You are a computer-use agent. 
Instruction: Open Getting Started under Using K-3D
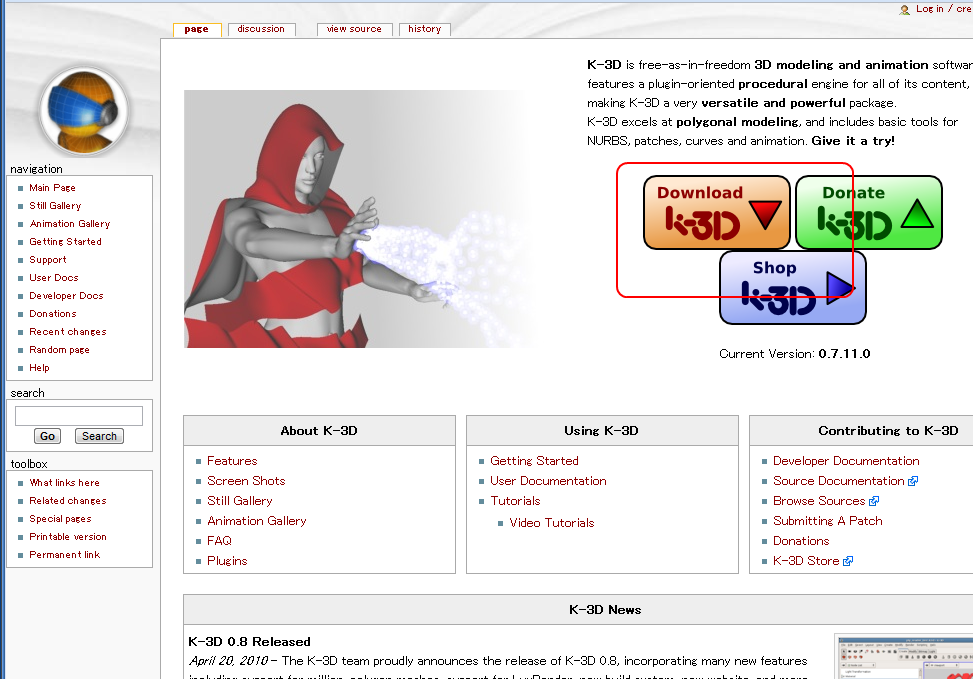point(534,461)
